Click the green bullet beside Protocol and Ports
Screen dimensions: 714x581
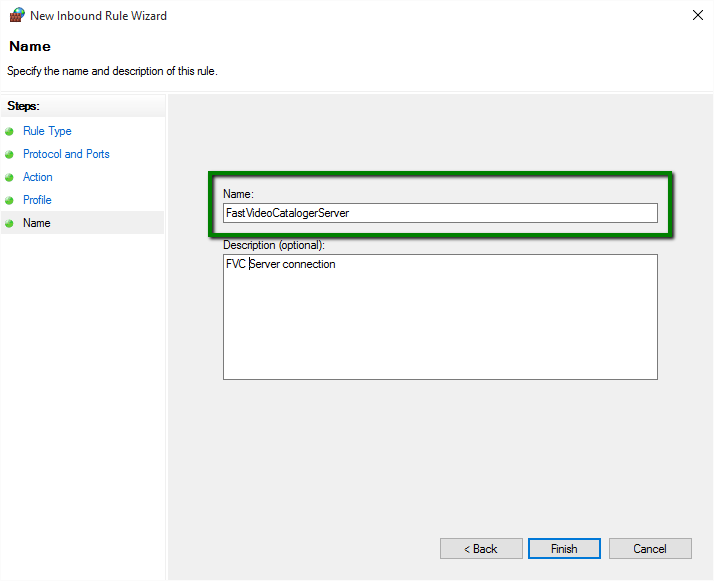[10, 154]
